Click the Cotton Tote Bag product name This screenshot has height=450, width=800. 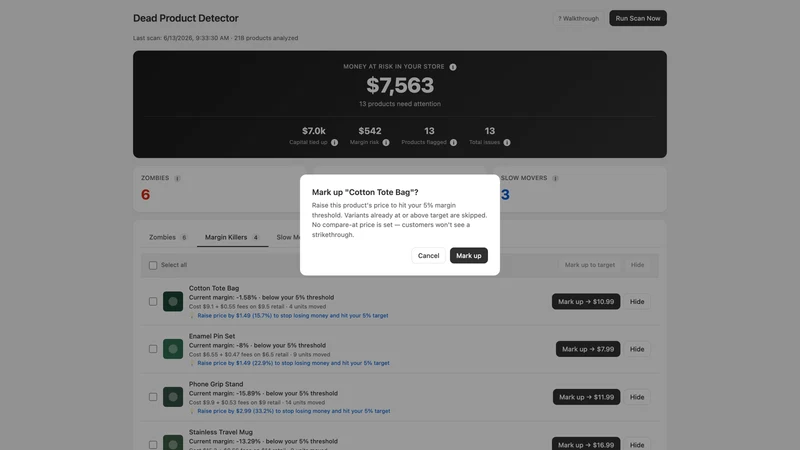coord(214,288)
